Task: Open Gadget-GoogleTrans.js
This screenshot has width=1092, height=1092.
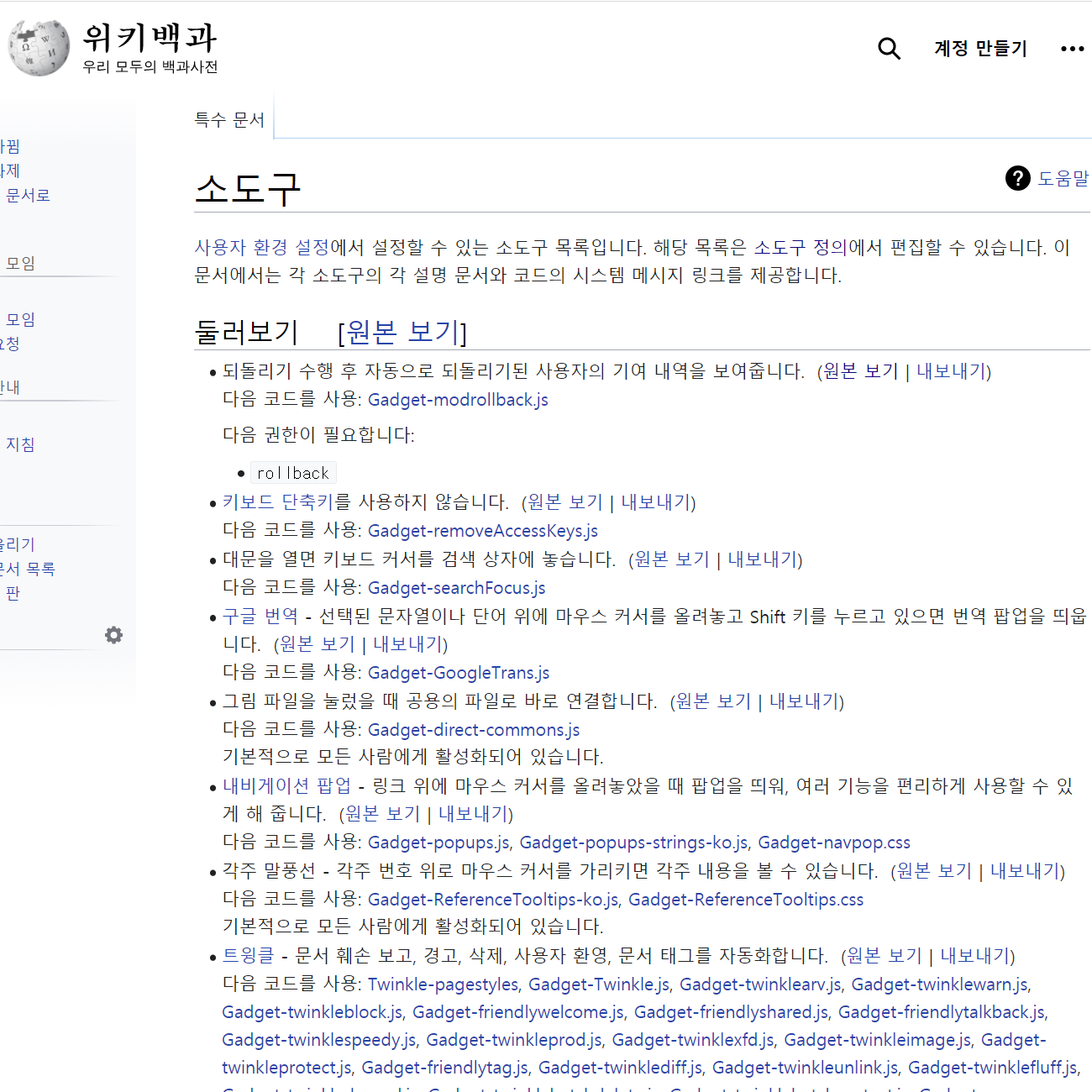Action: (x=459, y=673)
